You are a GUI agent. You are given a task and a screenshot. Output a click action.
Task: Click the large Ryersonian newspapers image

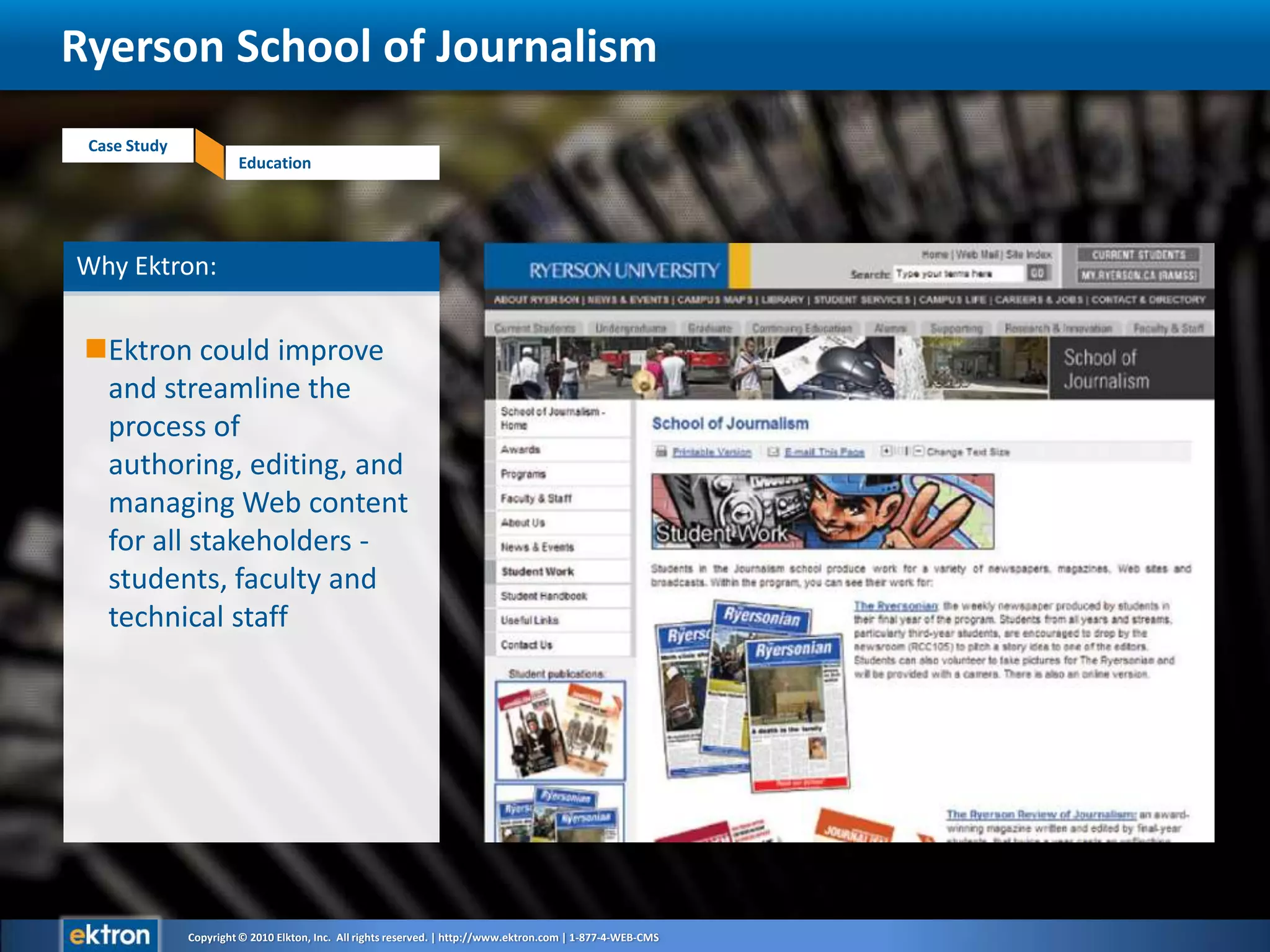752,695
